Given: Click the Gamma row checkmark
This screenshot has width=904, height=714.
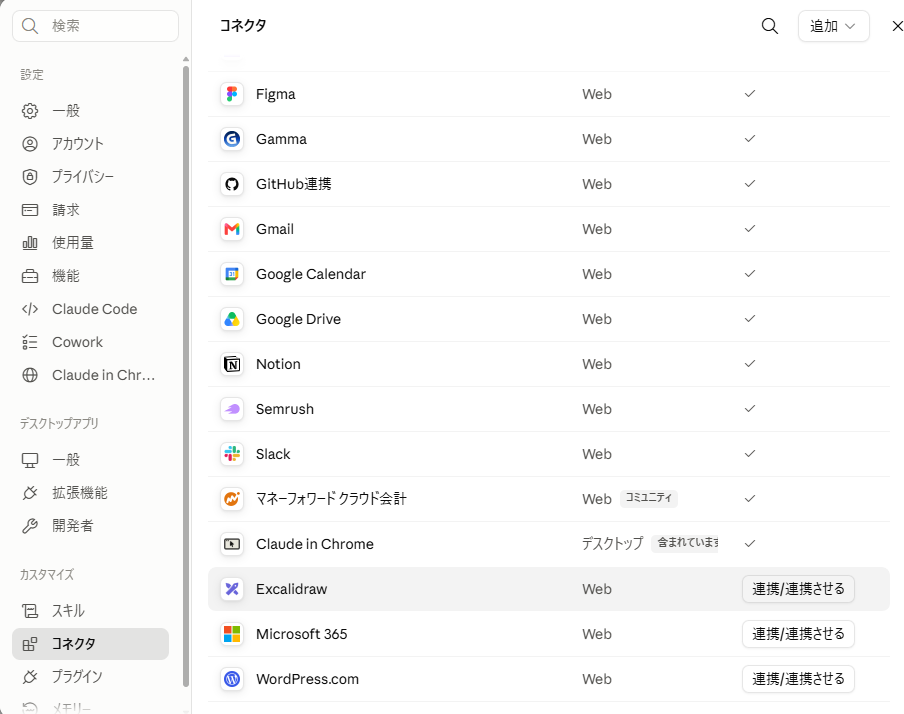Looking at the screenshot, I should (x=749, y=138).
